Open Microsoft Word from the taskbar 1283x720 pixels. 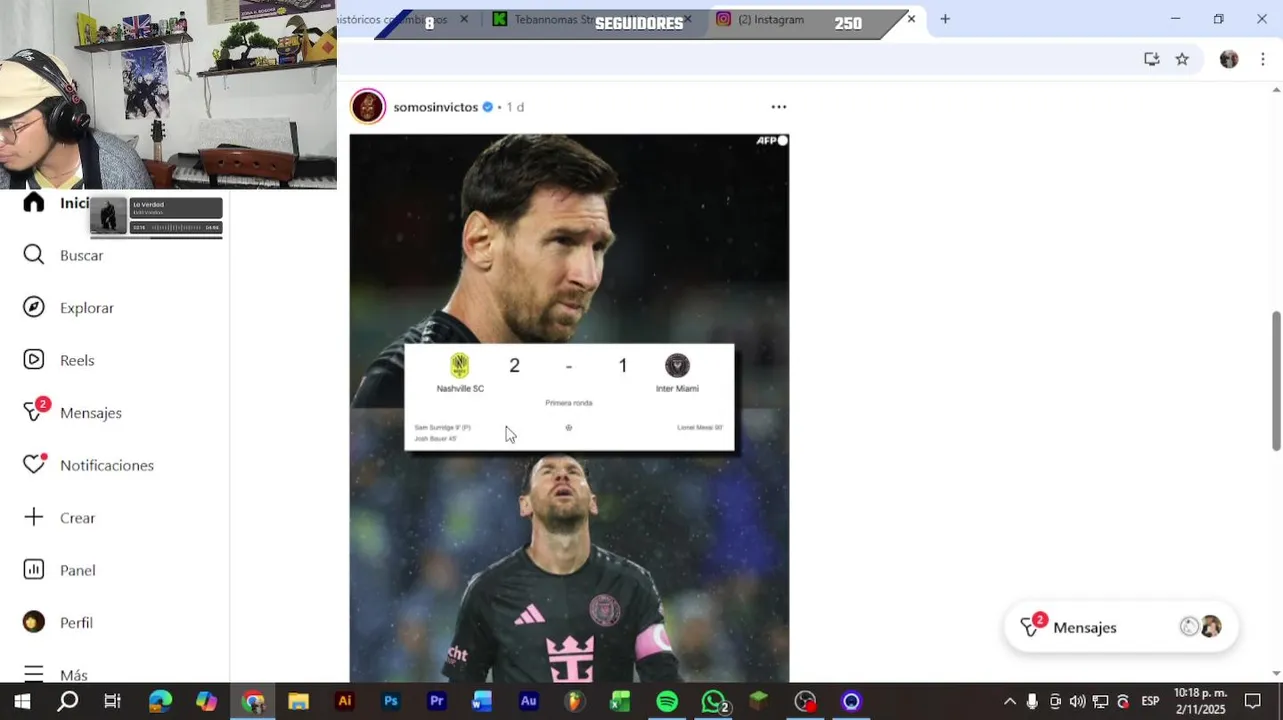(x=482, y=702)
